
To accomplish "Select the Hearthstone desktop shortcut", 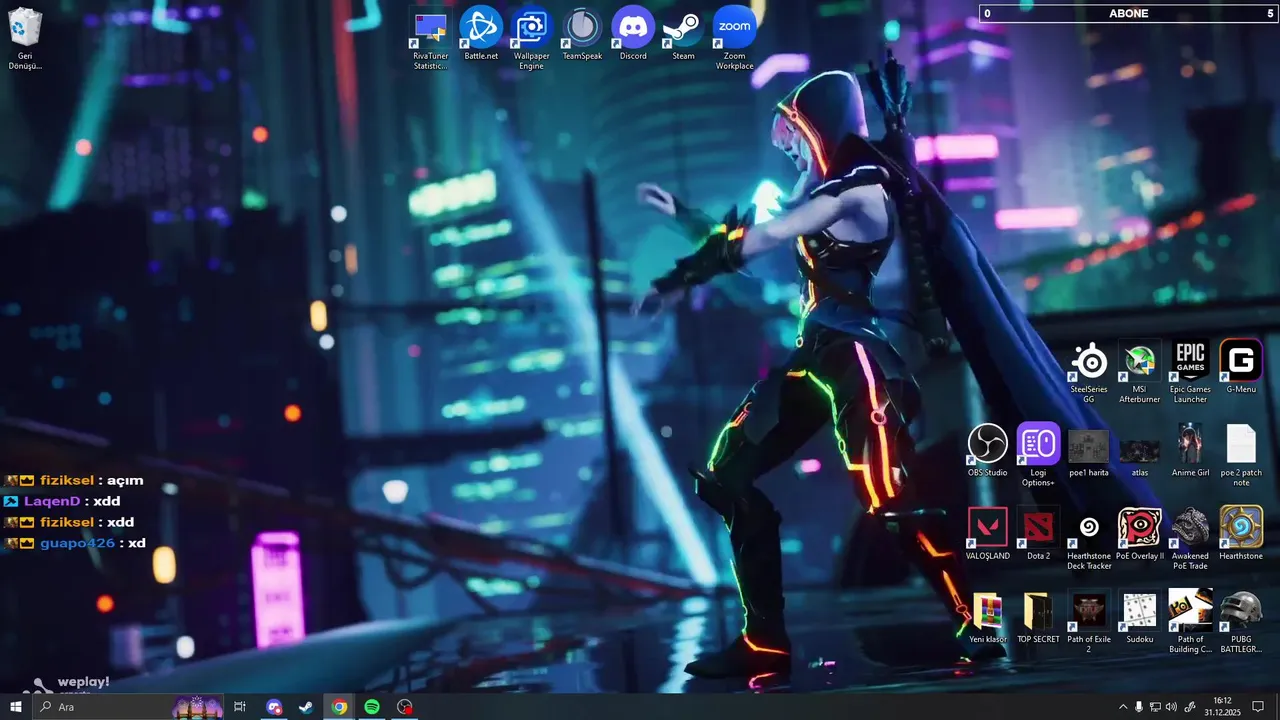I will click(1241, 533).
